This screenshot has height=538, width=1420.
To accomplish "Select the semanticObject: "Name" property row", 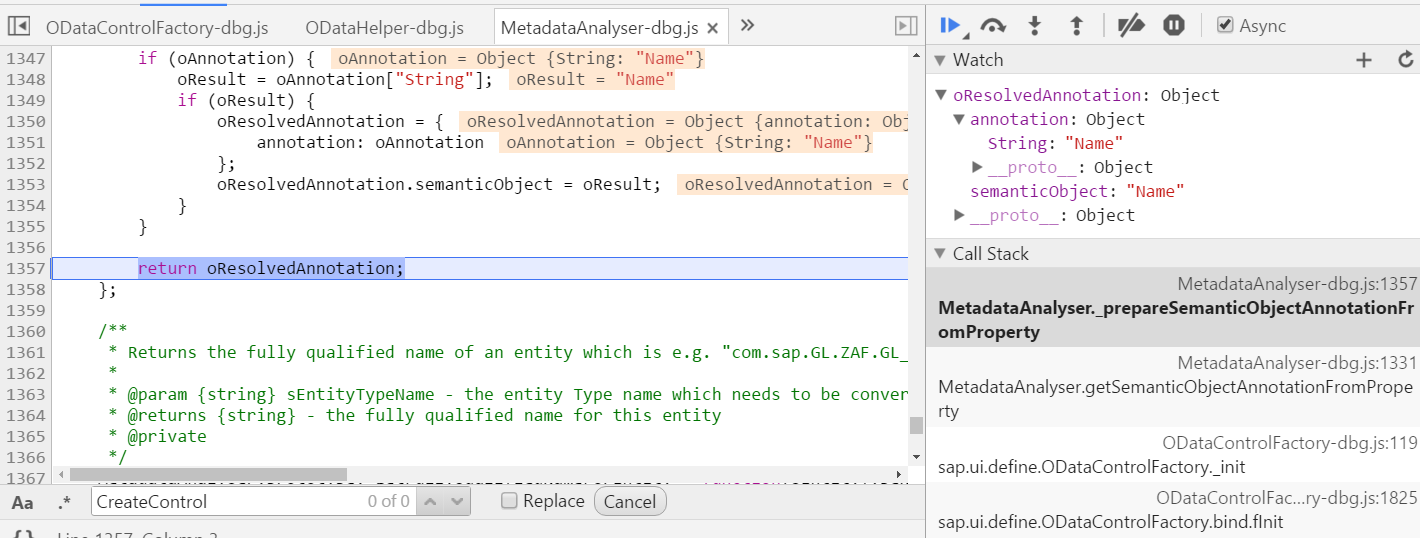I will pos(1078,191).
